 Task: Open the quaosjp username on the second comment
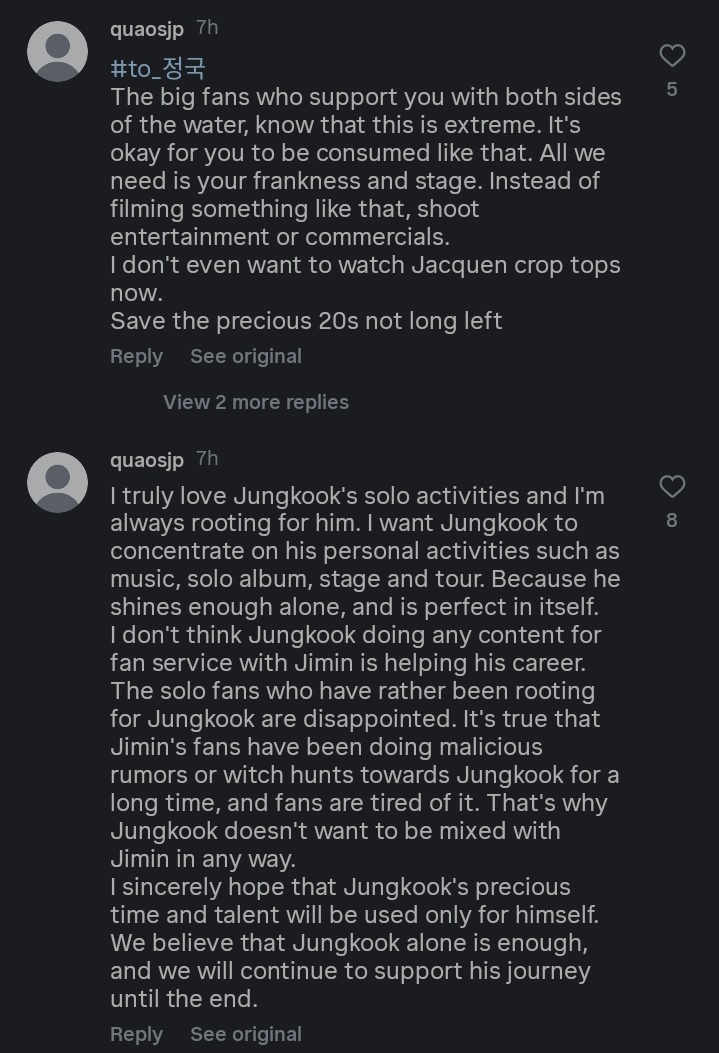[x=147, y=460]
